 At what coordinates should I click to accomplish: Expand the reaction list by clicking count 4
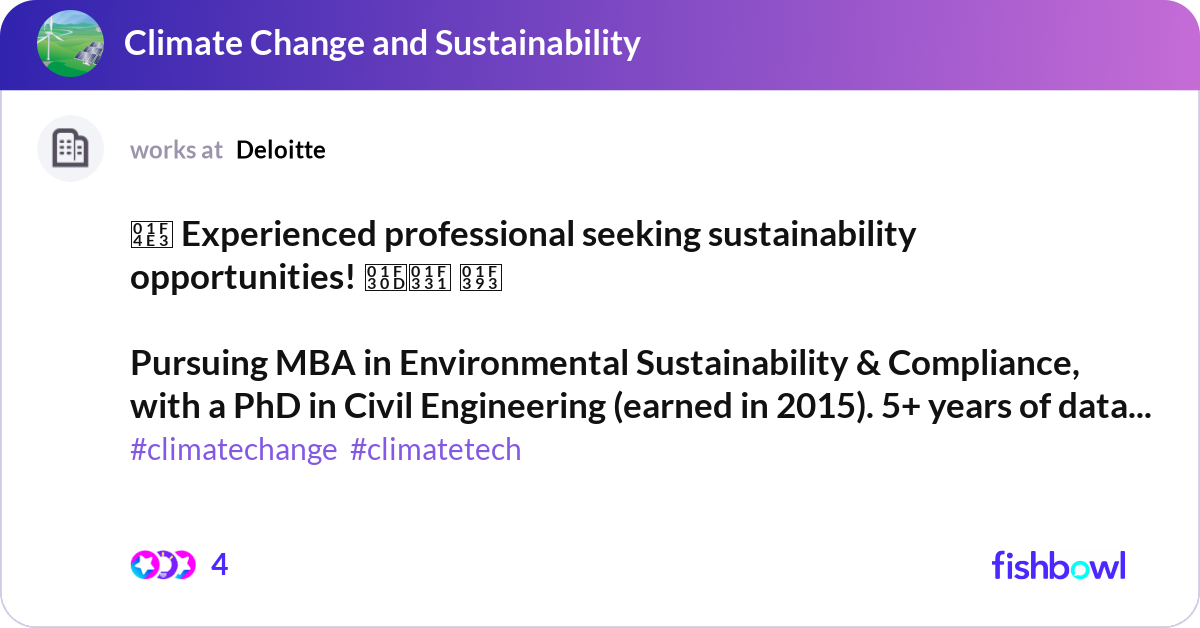click(219, 564)
